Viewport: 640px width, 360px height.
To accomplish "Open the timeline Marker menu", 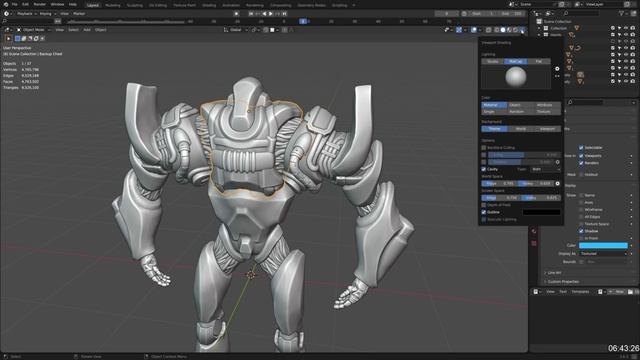I will click(x=79, y=13).
